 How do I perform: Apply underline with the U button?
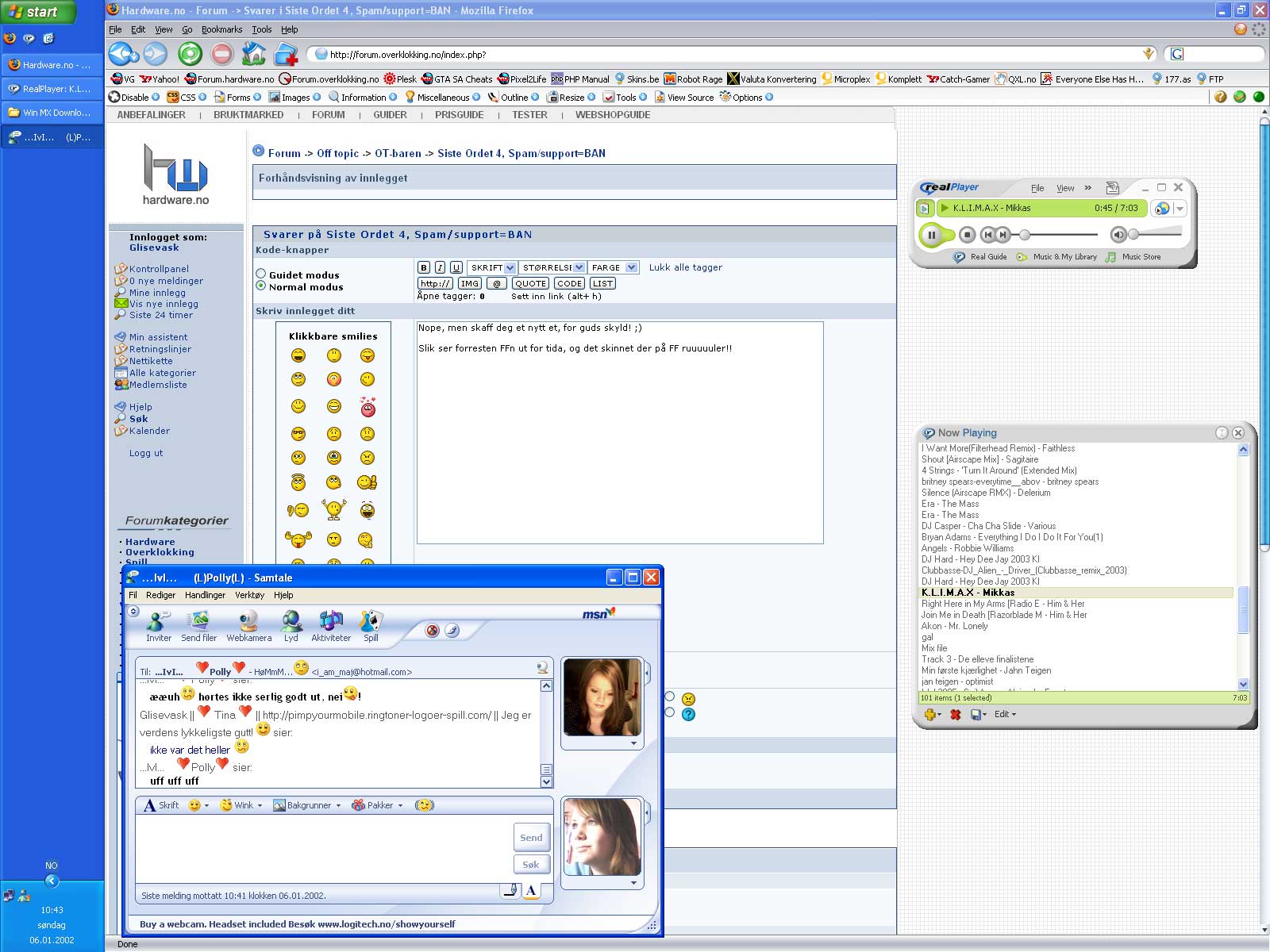456,267
